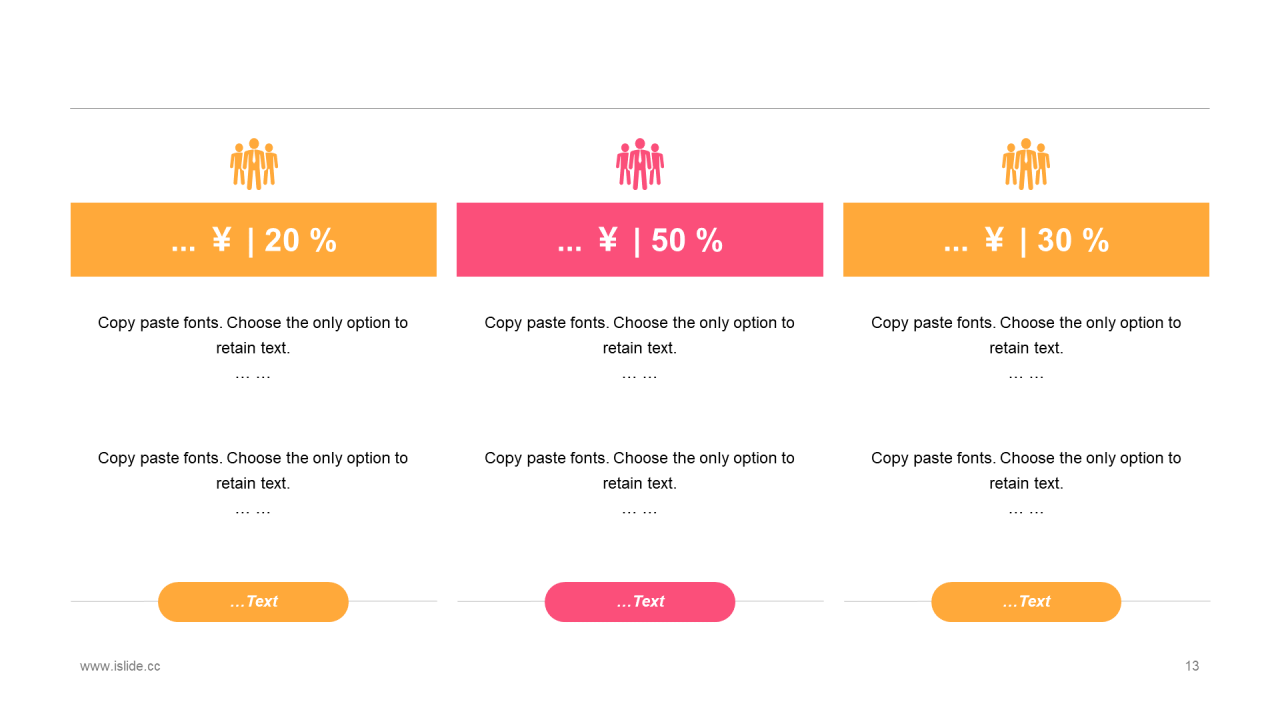Click the horizontal divider line at top
The image size is (1280, 720).
point(640,108)
